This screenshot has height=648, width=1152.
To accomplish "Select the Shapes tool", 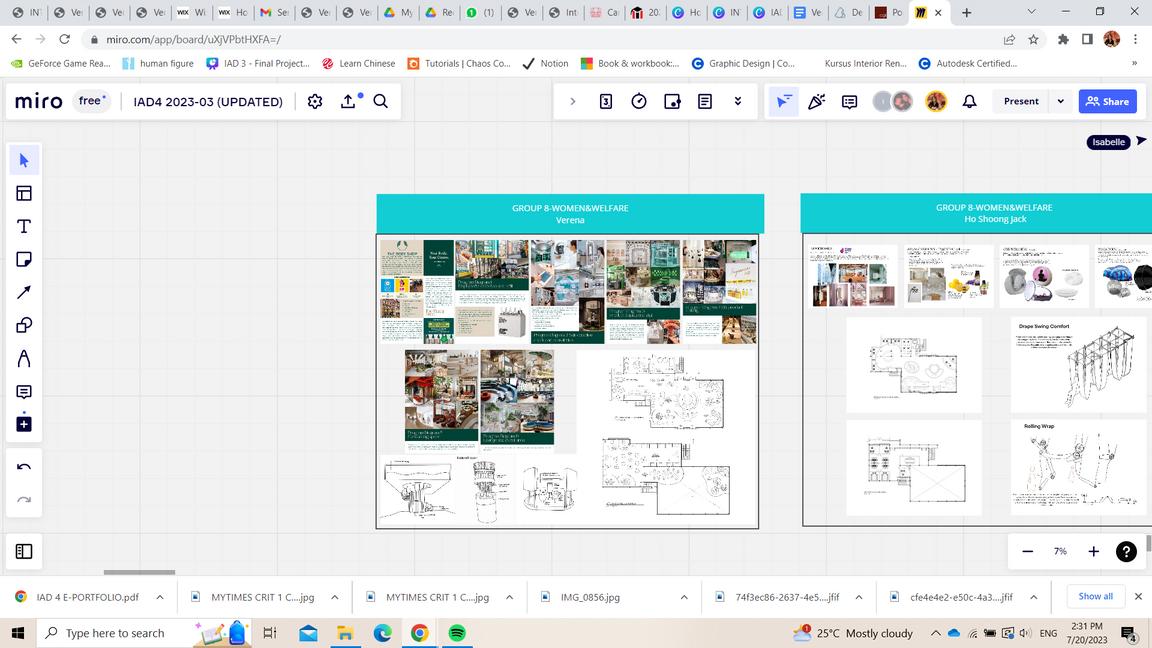I will coord(24,325).
